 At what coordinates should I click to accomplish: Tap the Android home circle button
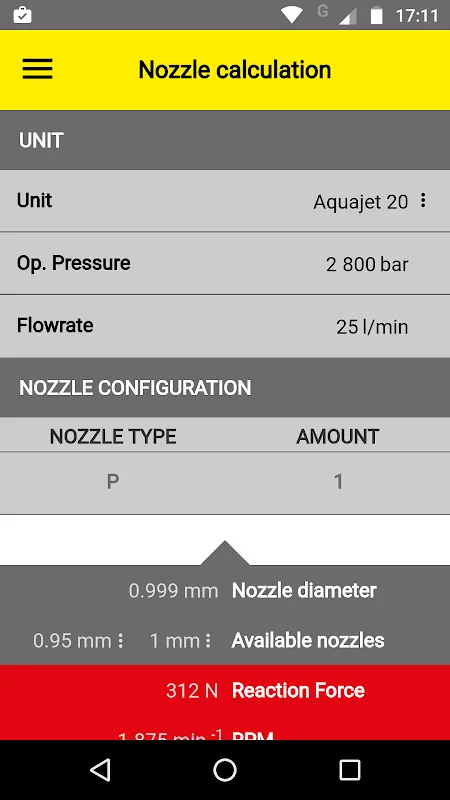(x=225, y=769)
